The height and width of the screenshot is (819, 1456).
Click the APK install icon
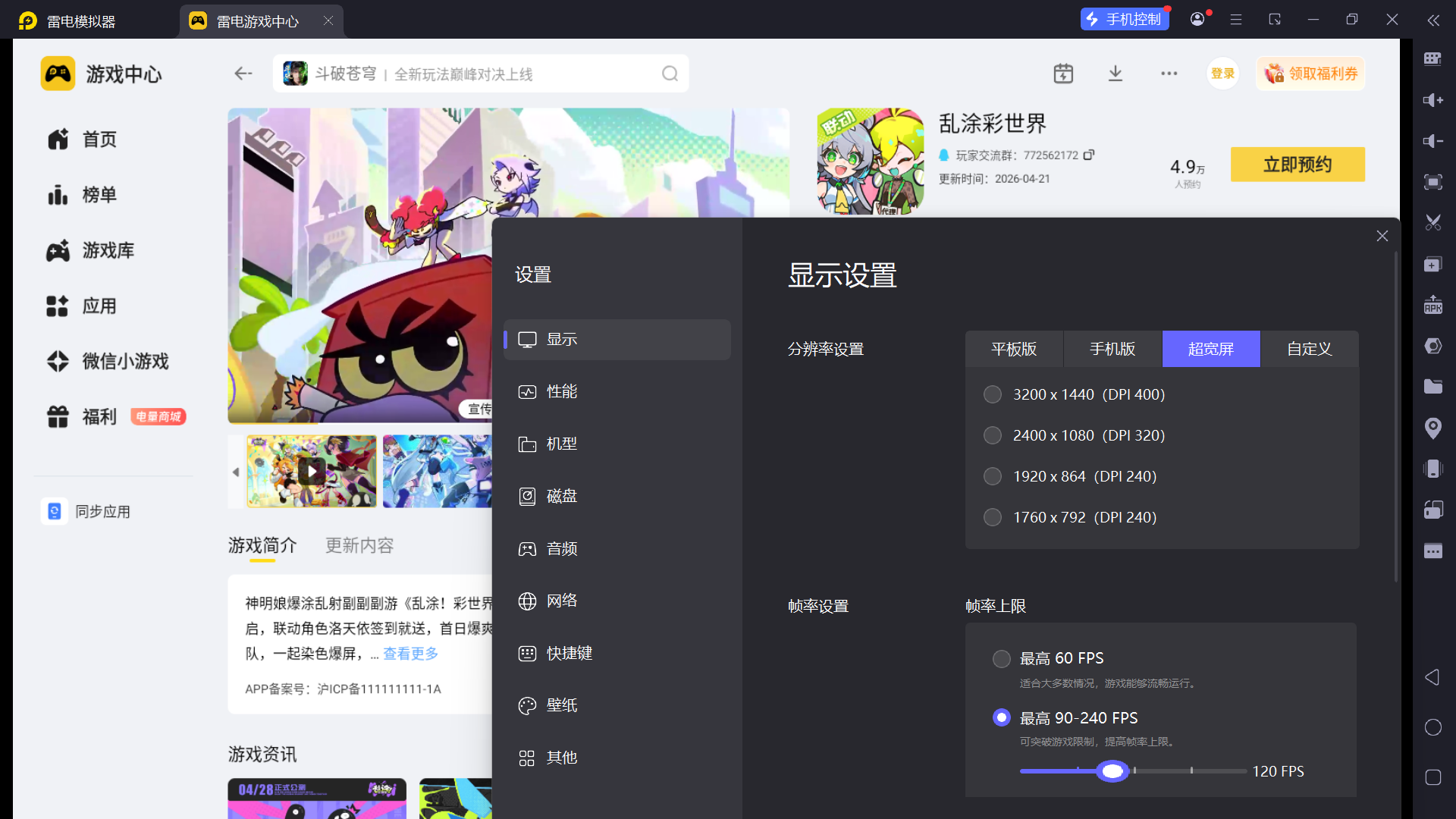pos(1432,305)
